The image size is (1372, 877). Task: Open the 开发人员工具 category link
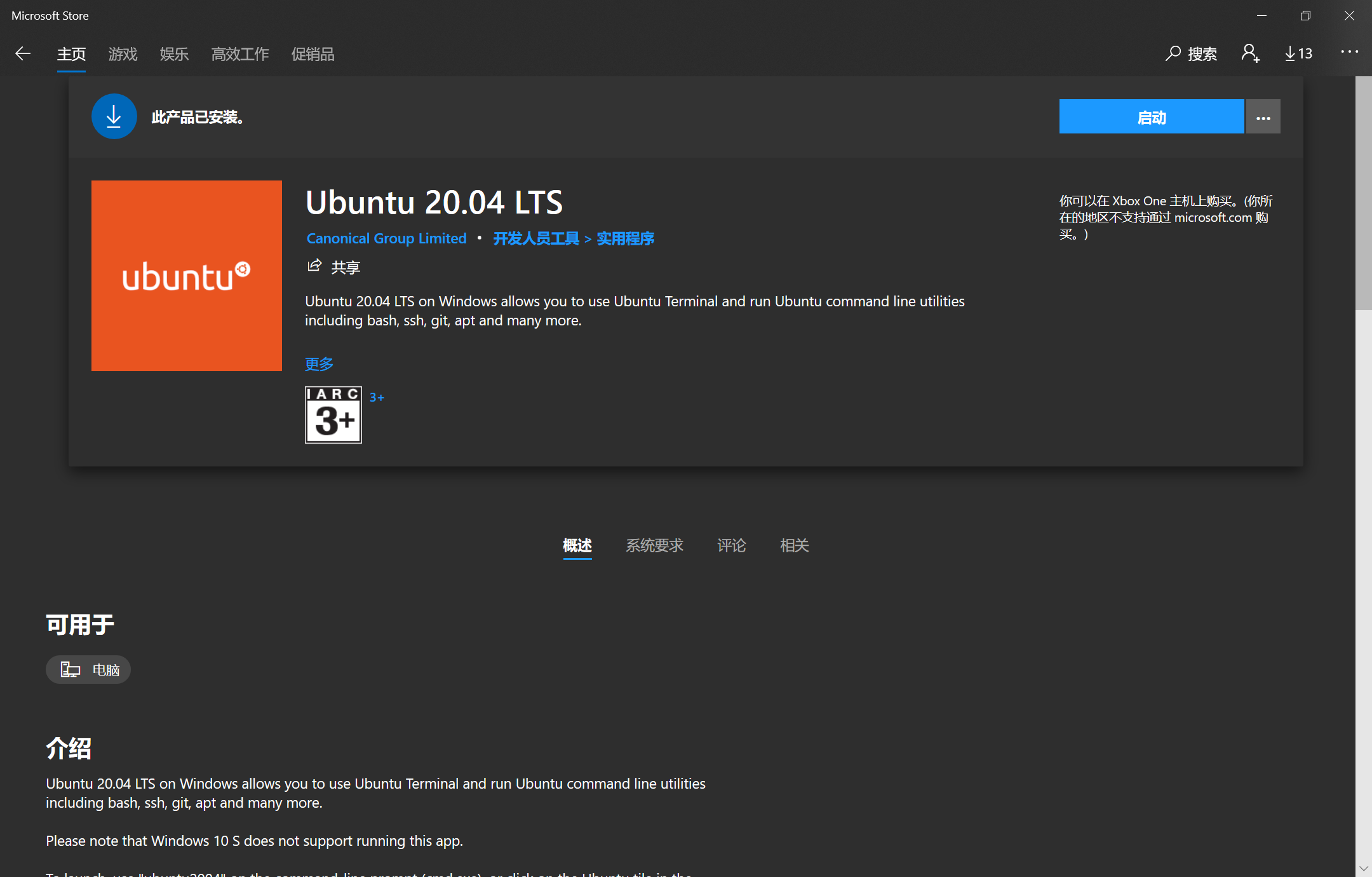pyautogui.click(x=536, y=238)
